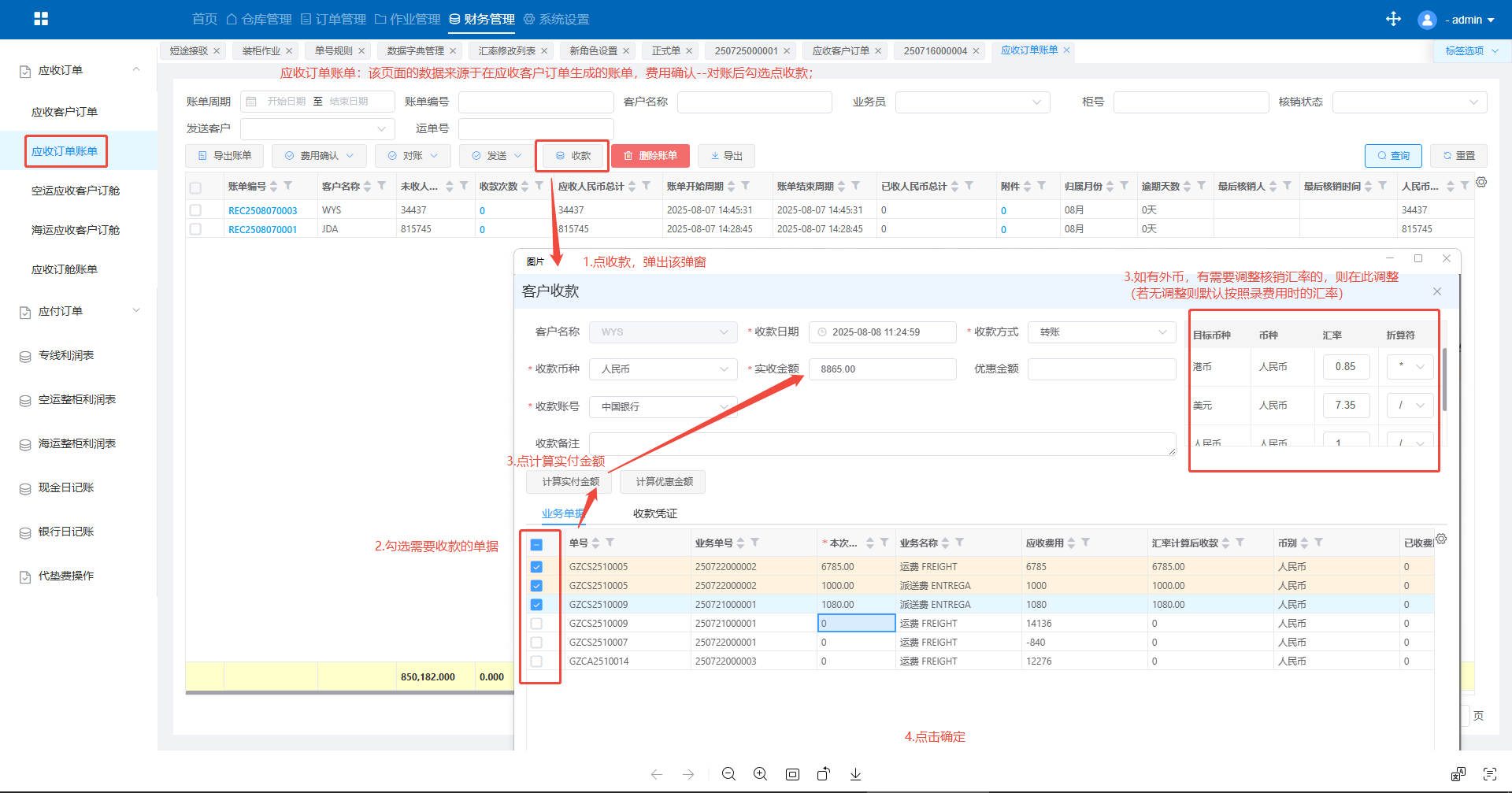Open the 收款方式 转账 dropdown
This screenshot has width=1512, height=793.
(x=1101, y=332)
